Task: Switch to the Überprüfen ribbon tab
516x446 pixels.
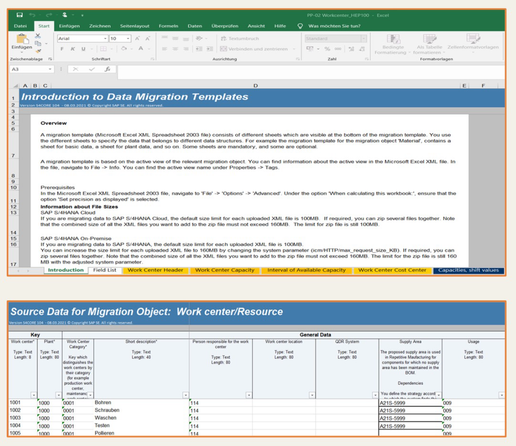Action: click(225, 26)
